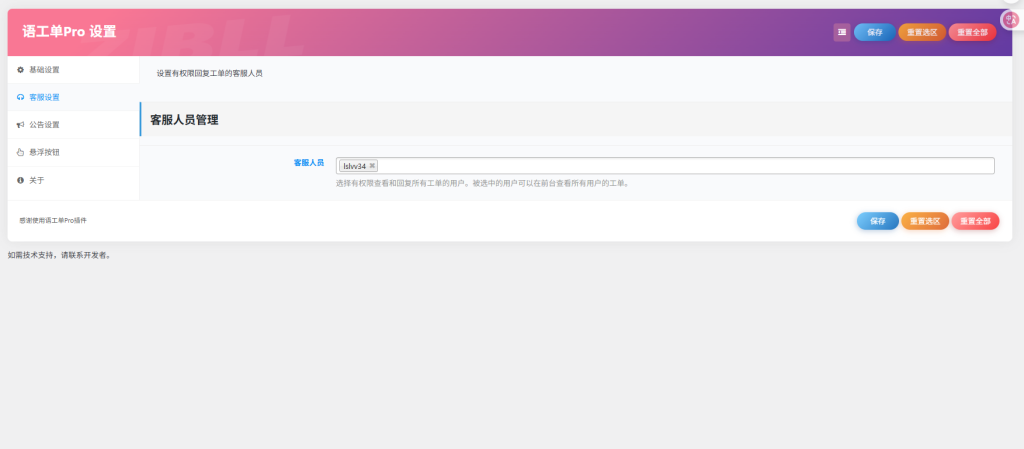The height and width of the screenshot is (449, 1024).
Task: Hit the top 重置全部 button
Action: click(x=972, y=32)
